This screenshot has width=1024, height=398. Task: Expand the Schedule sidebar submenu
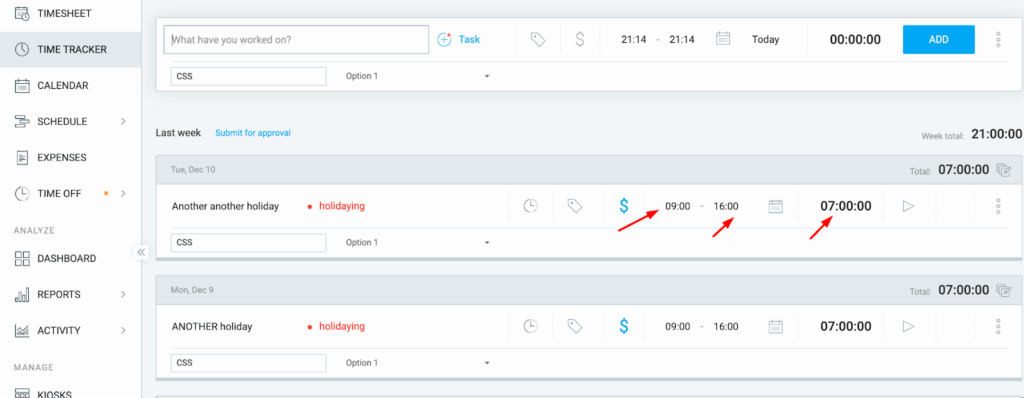(123, 122)
